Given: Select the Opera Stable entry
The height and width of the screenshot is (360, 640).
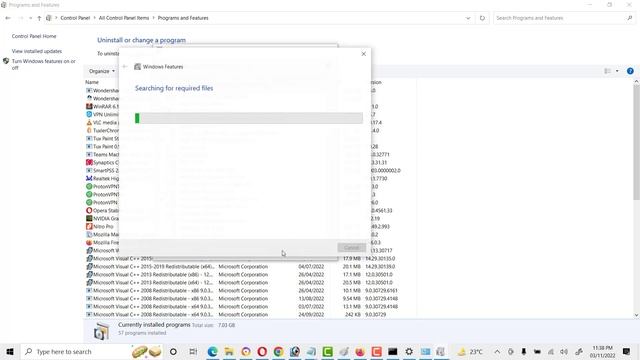Looking at the screenshot, I should pyautogui.click(x=102, y=211).
